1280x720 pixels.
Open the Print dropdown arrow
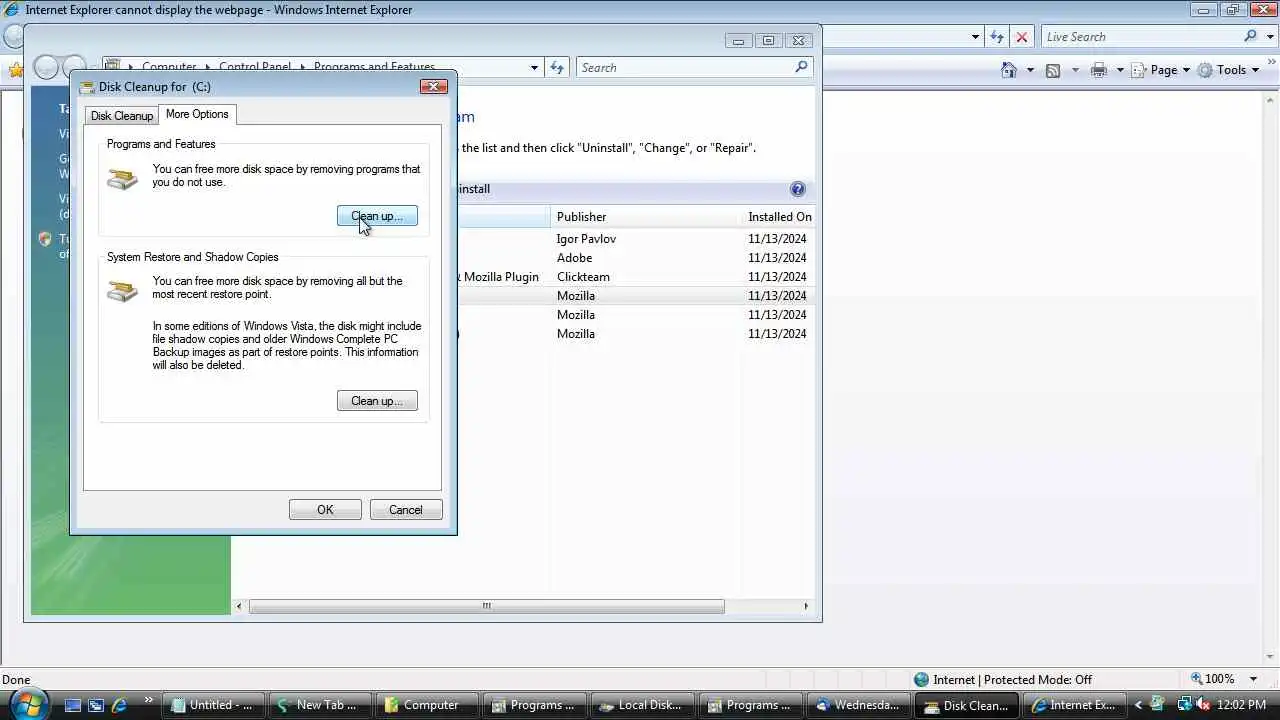pos(1120,70)
